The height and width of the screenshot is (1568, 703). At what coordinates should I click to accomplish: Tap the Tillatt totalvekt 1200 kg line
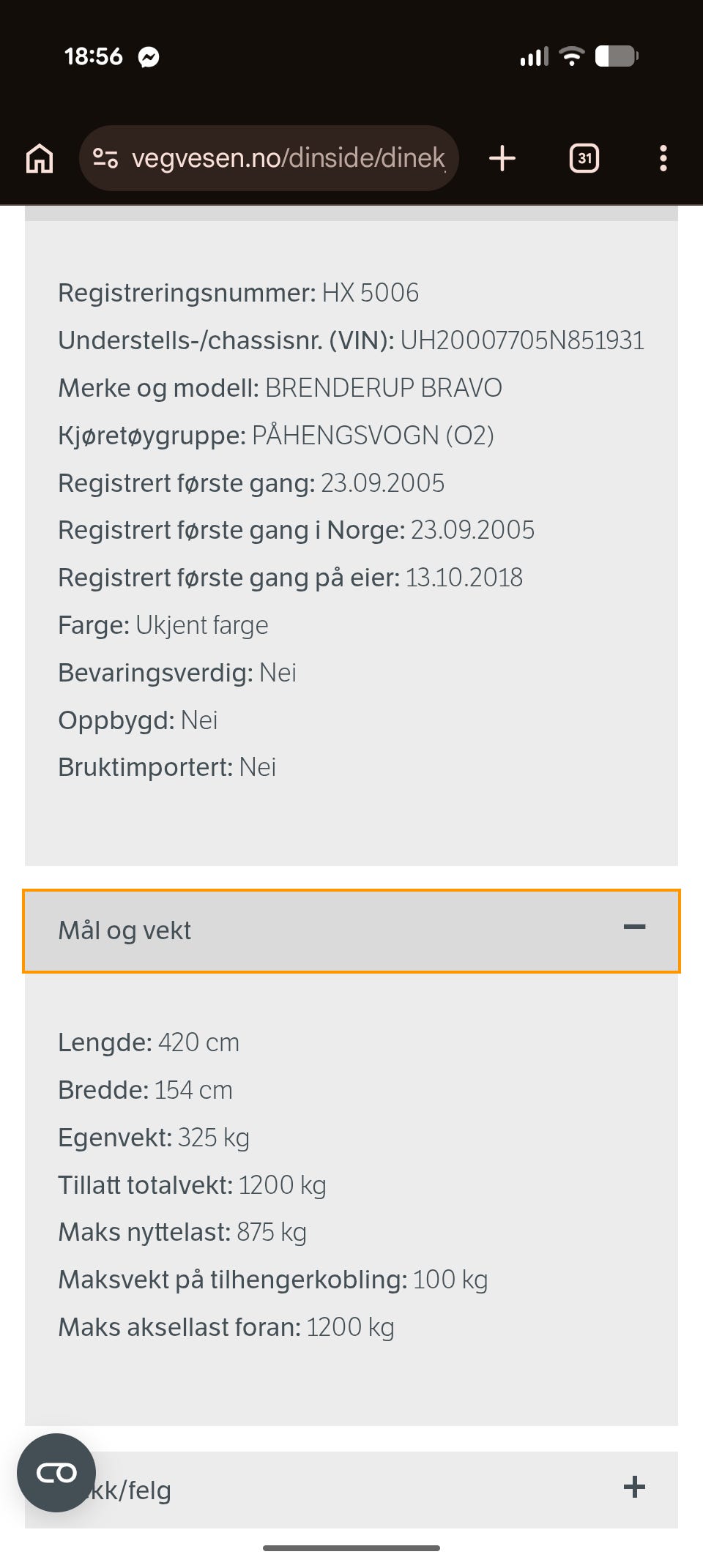pos(192,1185)
